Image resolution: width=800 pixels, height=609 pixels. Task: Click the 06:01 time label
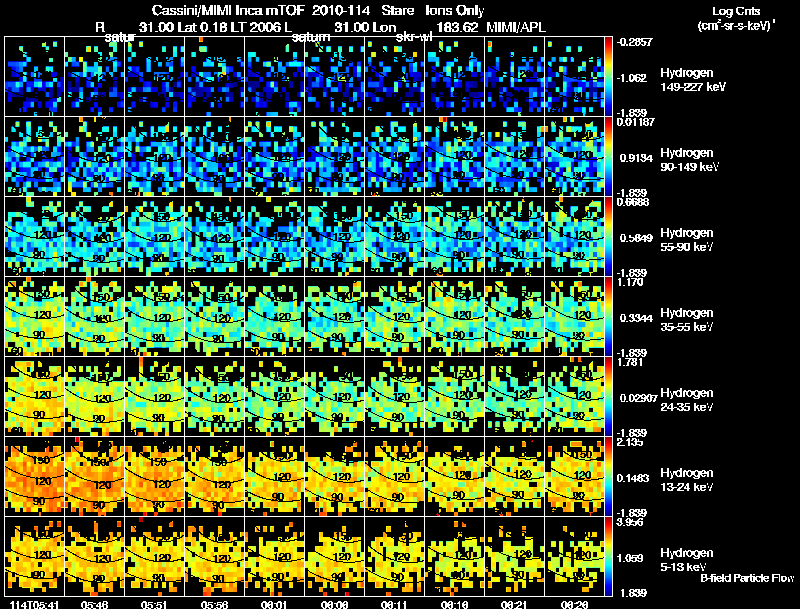[274, 604]
